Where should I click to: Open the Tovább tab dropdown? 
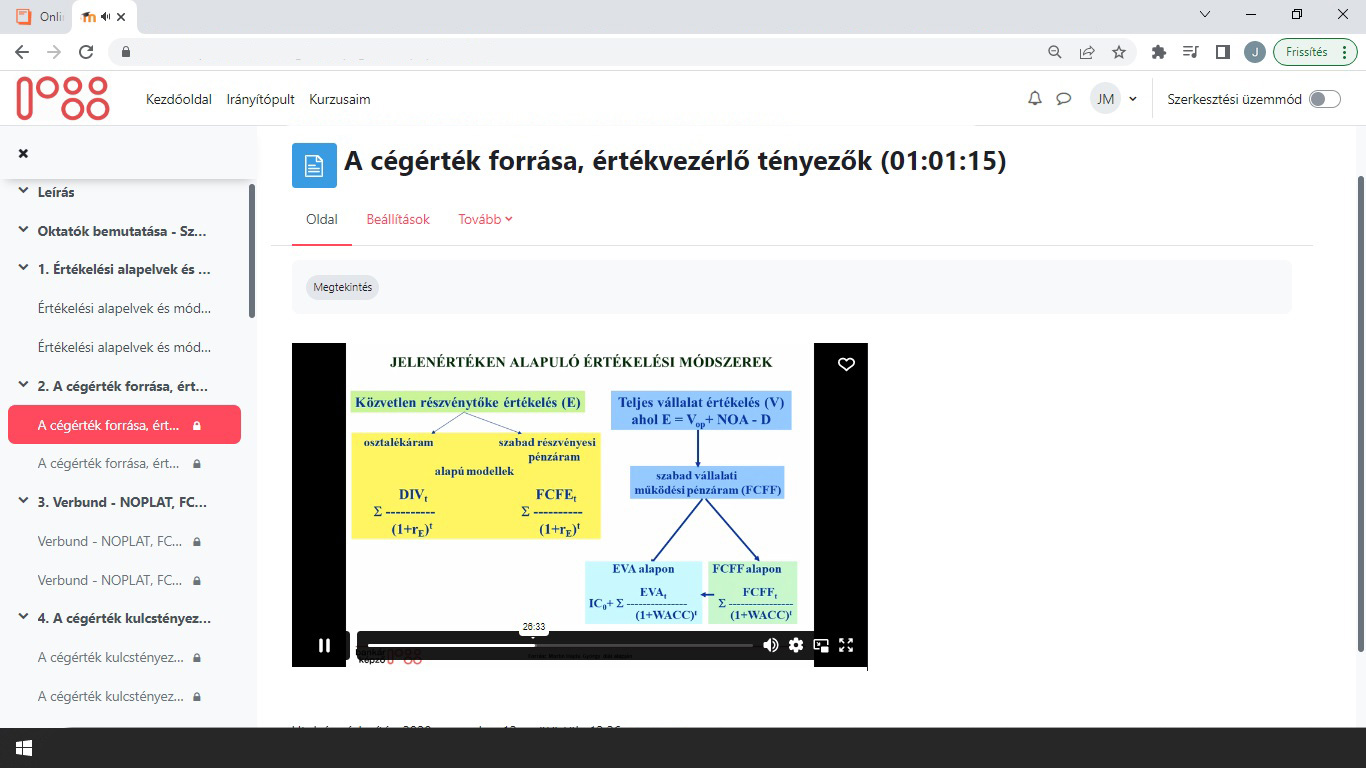[x=485, y=218]
